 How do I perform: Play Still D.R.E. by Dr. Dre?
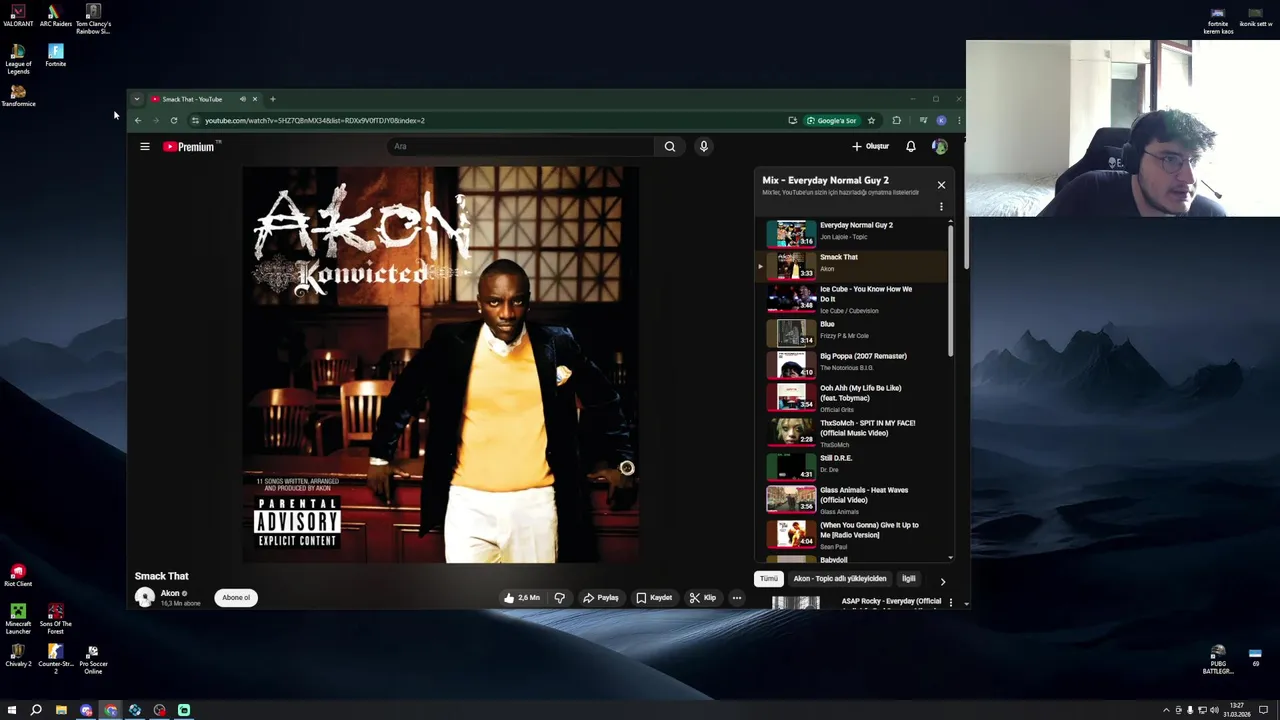[850, 466]
